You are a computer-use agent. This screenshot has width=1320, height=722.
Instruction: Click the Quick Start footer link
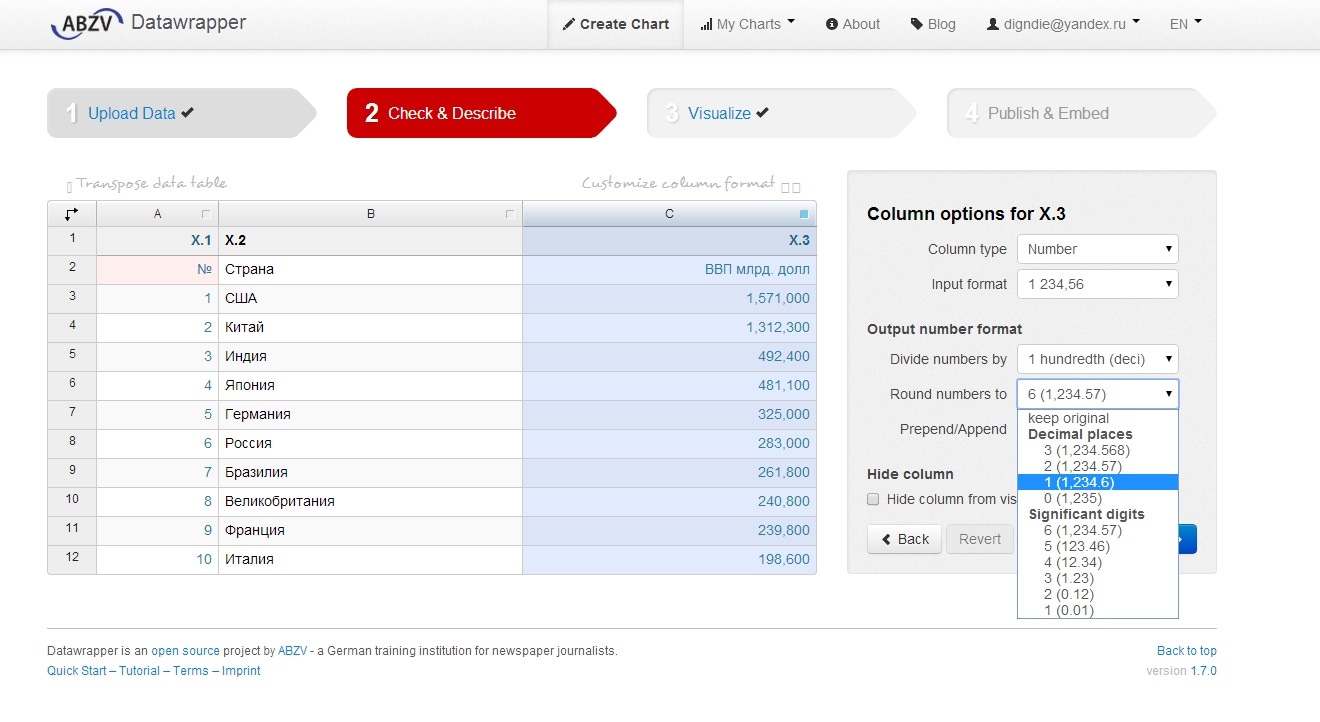[76, 671]
